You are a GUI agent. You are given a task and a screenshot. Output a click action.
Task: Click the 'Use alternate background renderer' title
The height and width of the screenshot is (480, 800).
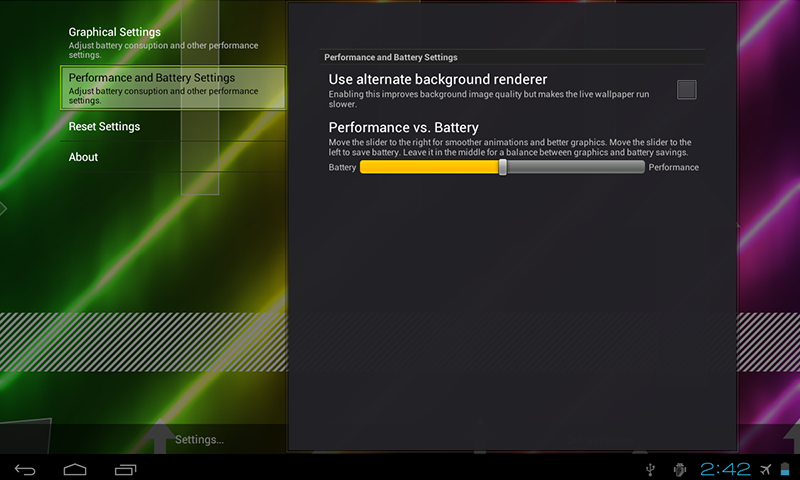[x=438, y=80]
